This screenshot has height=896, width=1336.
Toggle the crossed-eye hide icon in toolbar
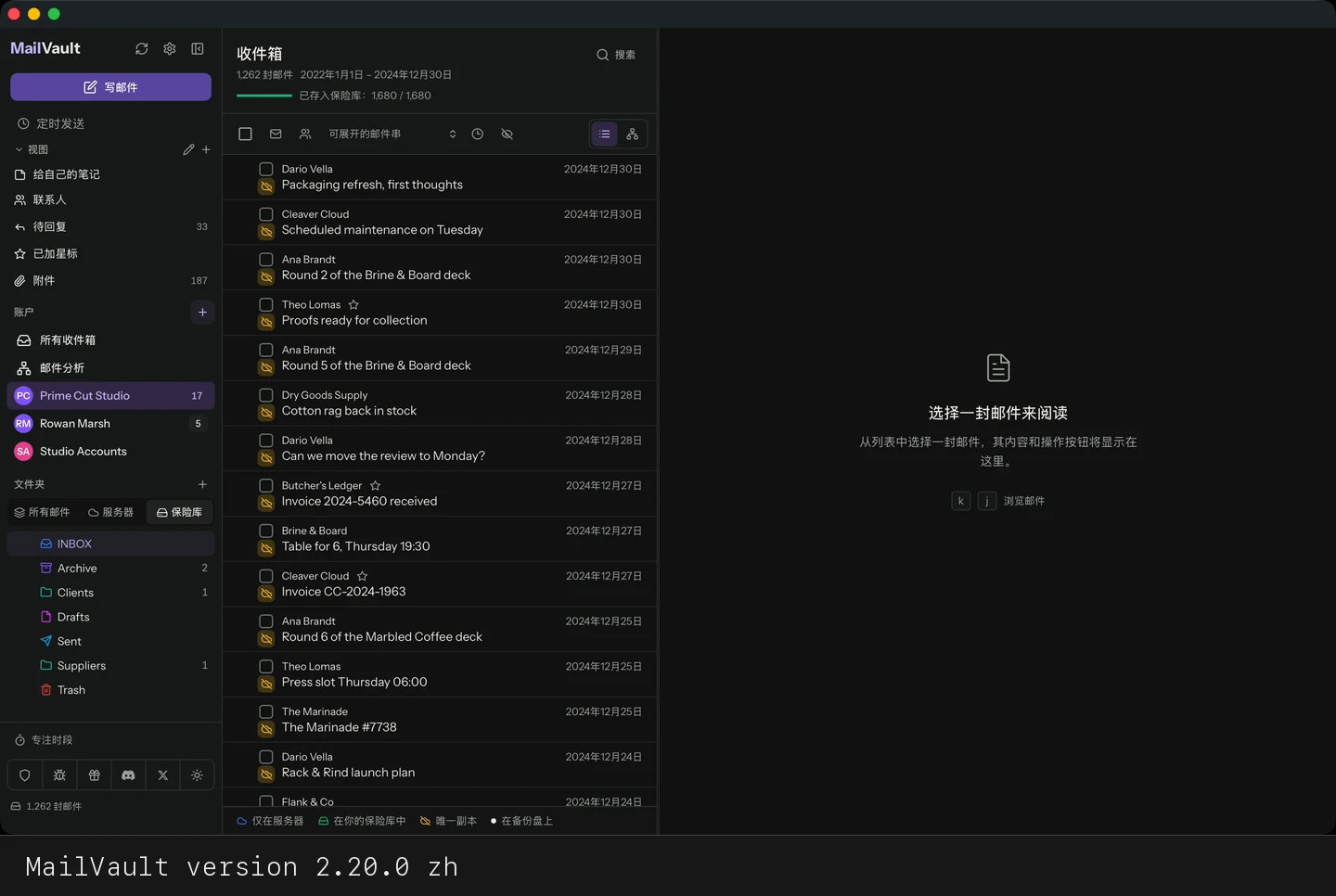tap(507, 134)
